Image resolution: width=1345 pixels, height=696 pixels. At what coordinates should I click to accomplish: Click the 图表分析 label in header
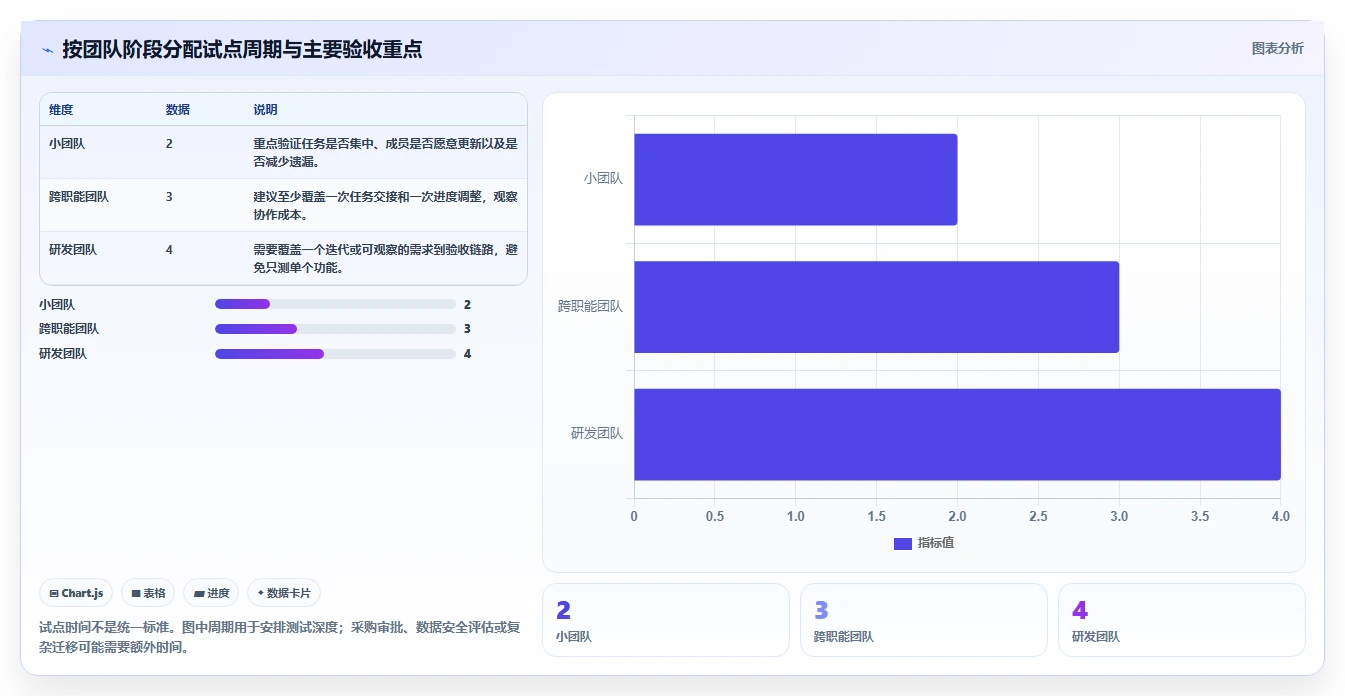point(1277,48)
